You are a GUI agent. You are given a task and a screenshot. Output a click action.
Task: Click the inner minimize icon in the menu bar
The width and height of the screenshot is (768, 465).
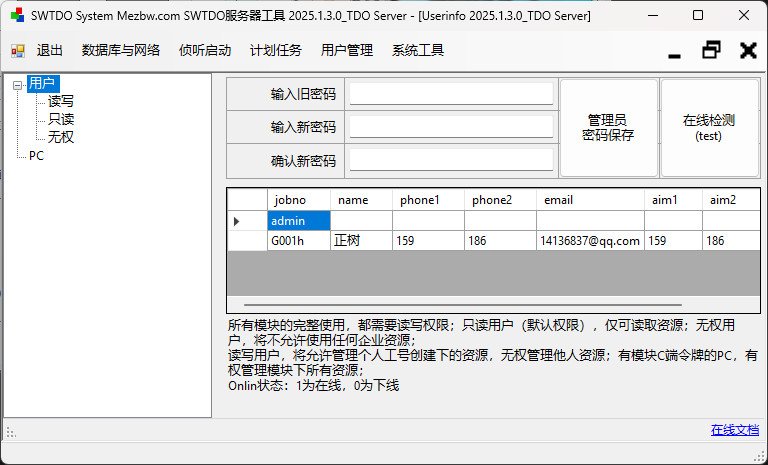[675, 51]
